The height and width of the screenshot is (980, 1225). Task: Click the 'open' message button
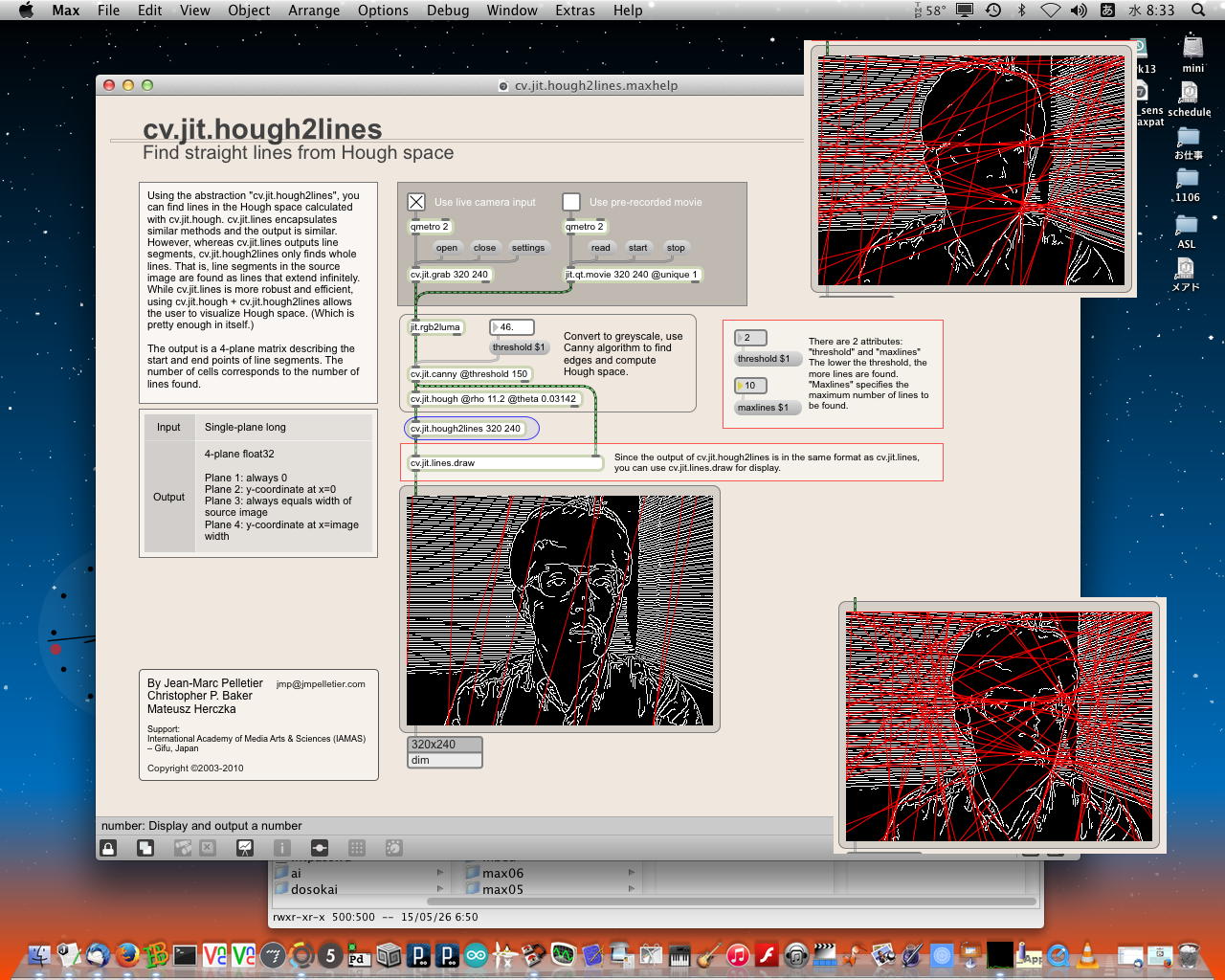click(447, 248)
